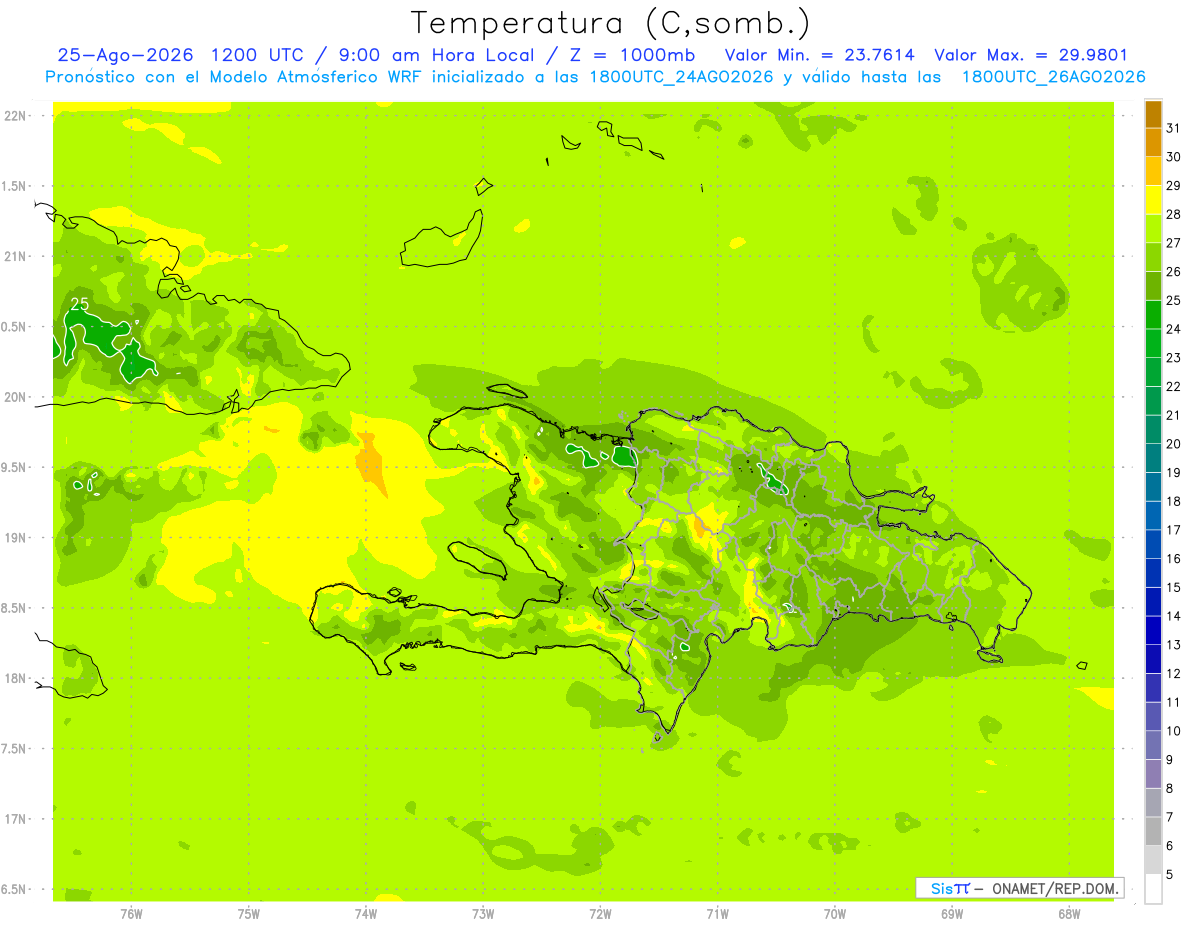This screenshot has height=927, width=1200.
Task: Click the "Valor Max. = 29.9801" readout
Action: (x=1031, y=55)
